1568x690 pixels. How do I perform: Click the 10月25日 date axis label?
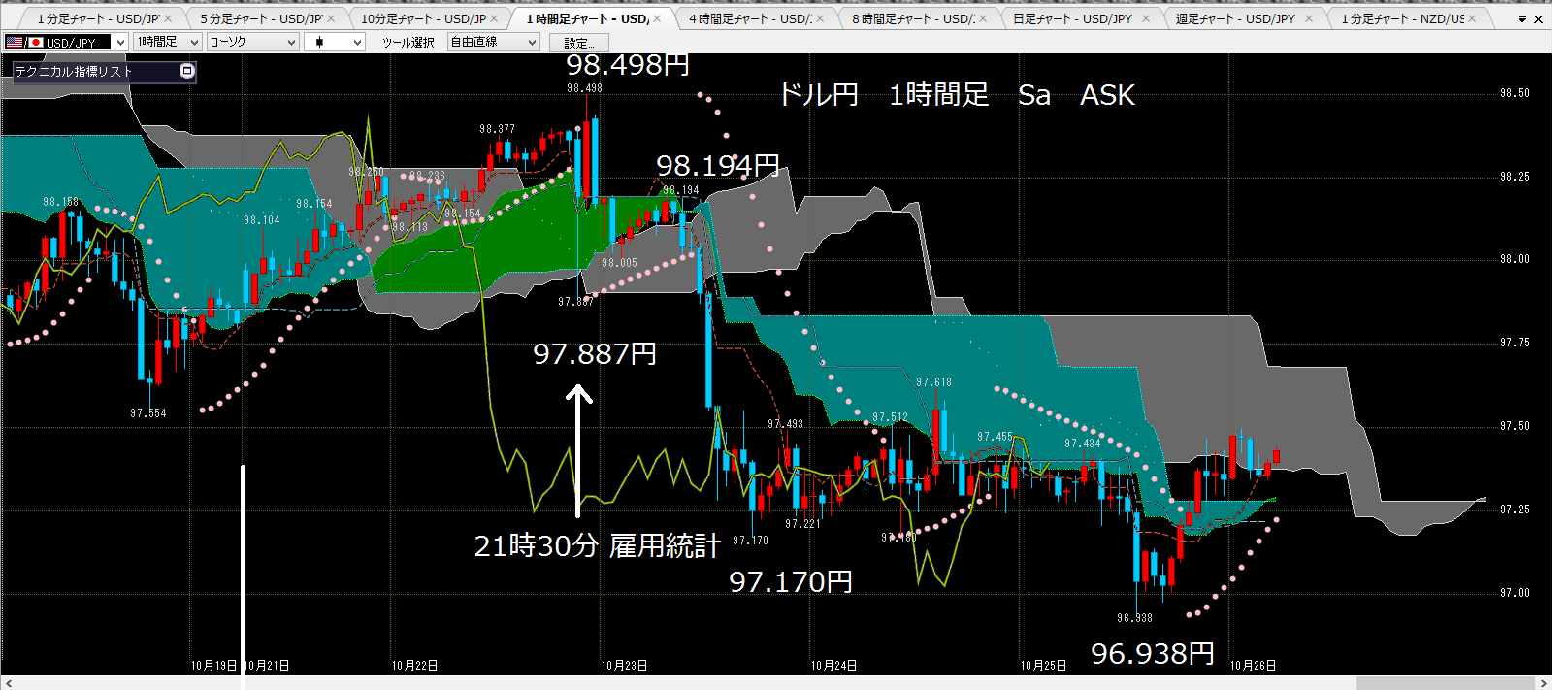[x=1043, y=666]
